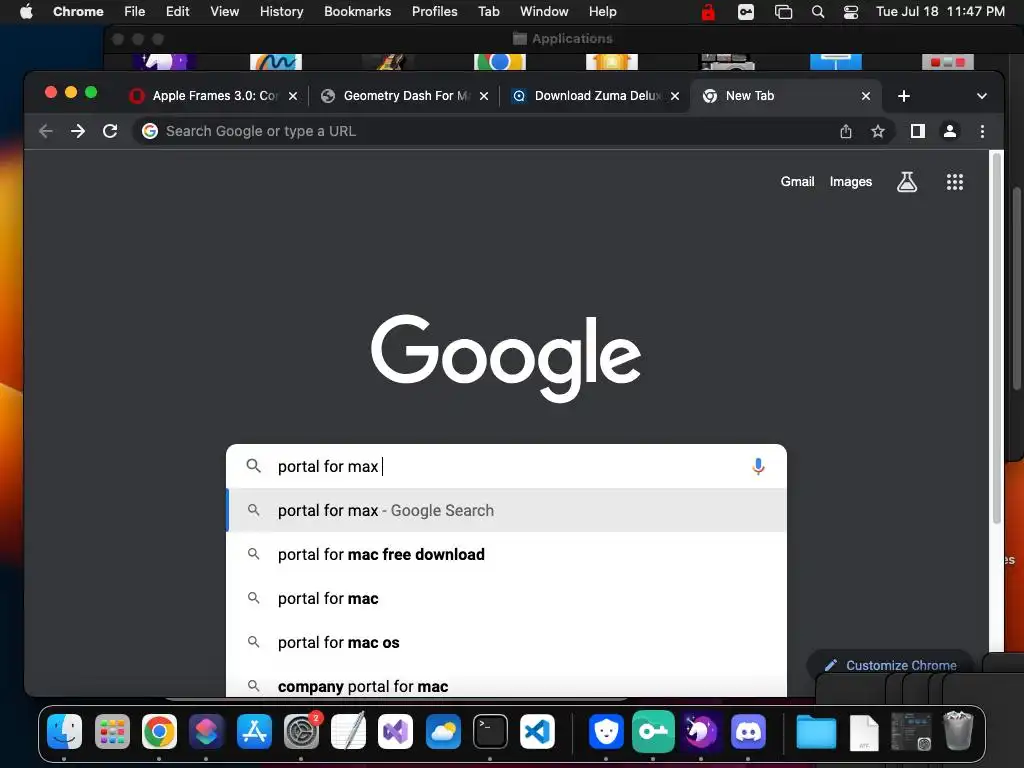This screenshot has width=1024, height=768.
Task: Choose 'company portal for mac' suggestion
Action: [x=506, y=683]
